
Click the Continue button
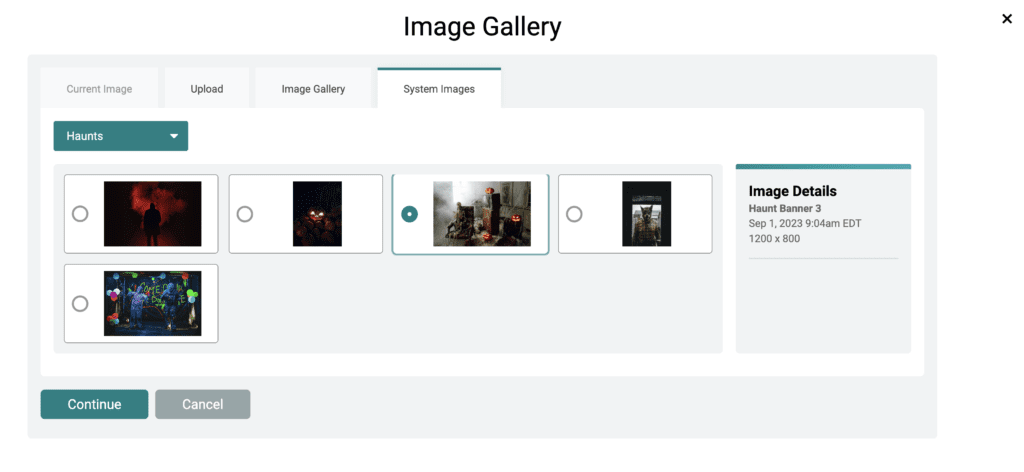pos(94,404)
